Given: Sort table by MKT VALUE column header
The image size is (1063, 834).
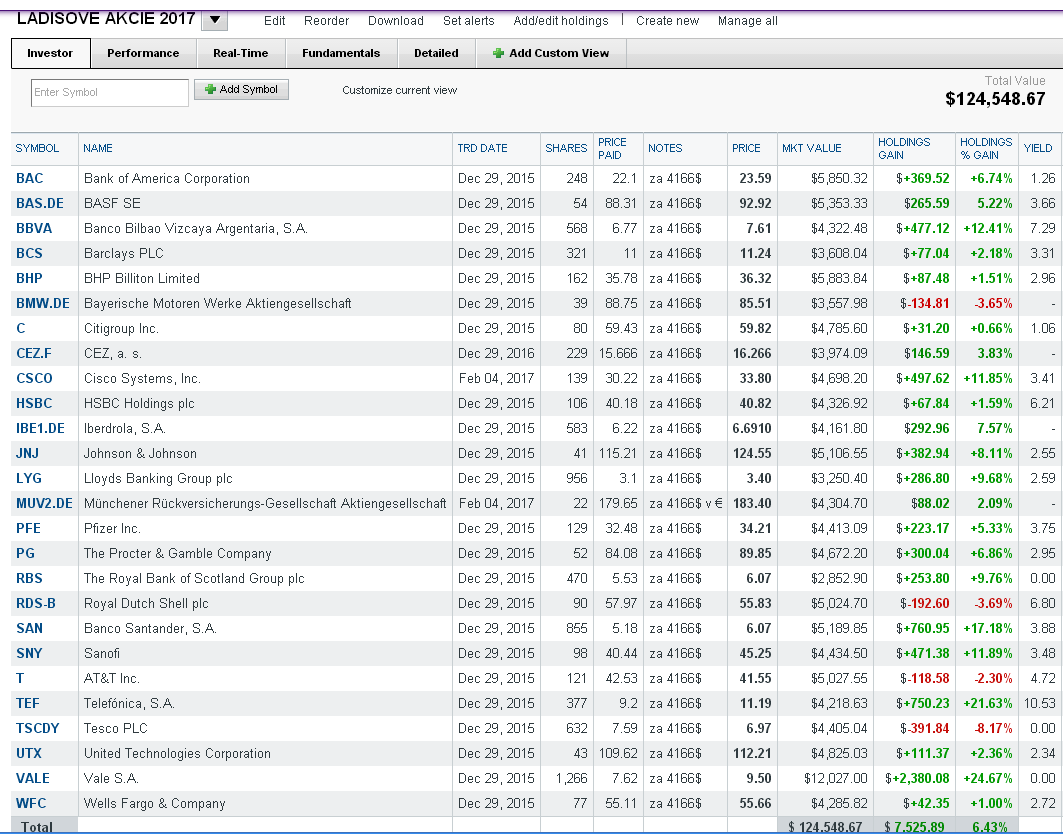Looking at the screenshot, I should point(811,148).
